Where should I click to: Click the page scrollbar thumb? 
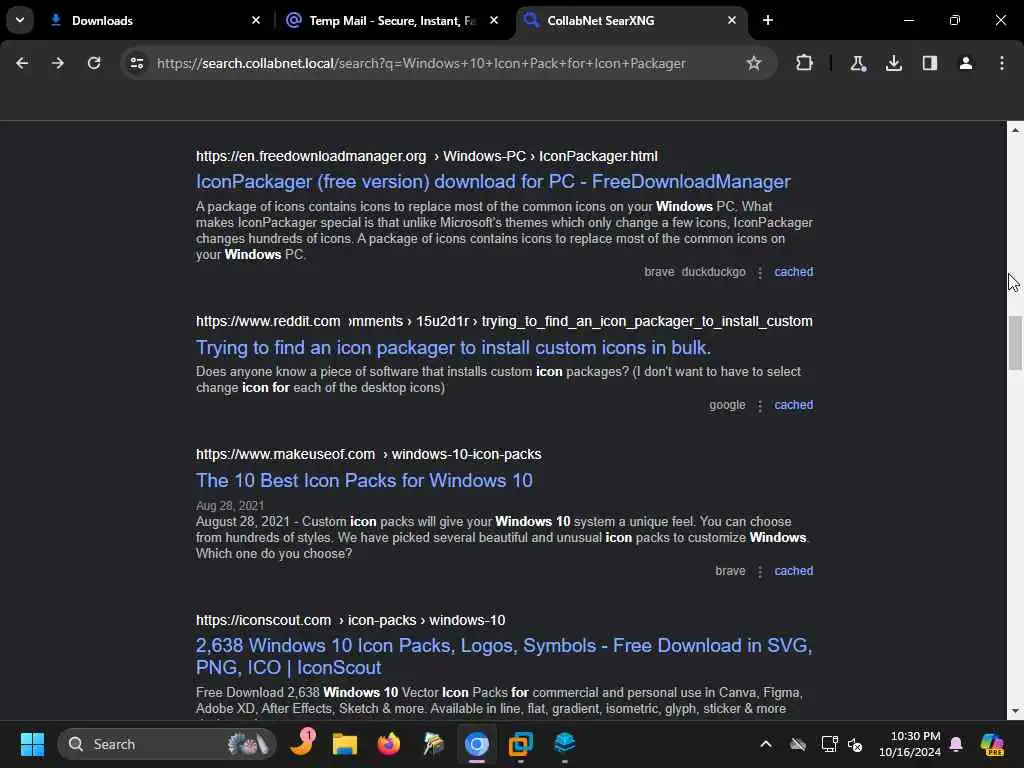point(1015,343)
